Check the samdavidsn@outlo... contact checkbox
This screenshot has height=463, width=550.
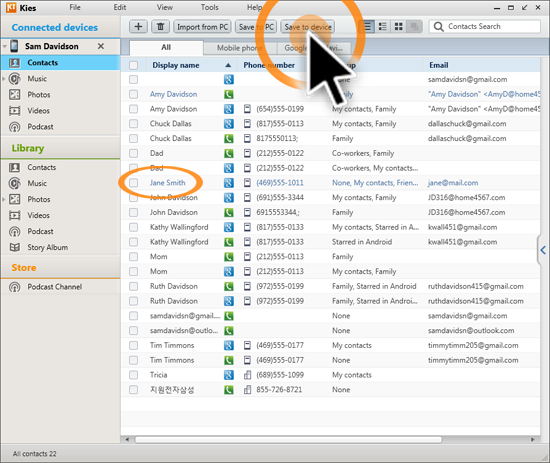pyautogui.click(x=133, y=331)
